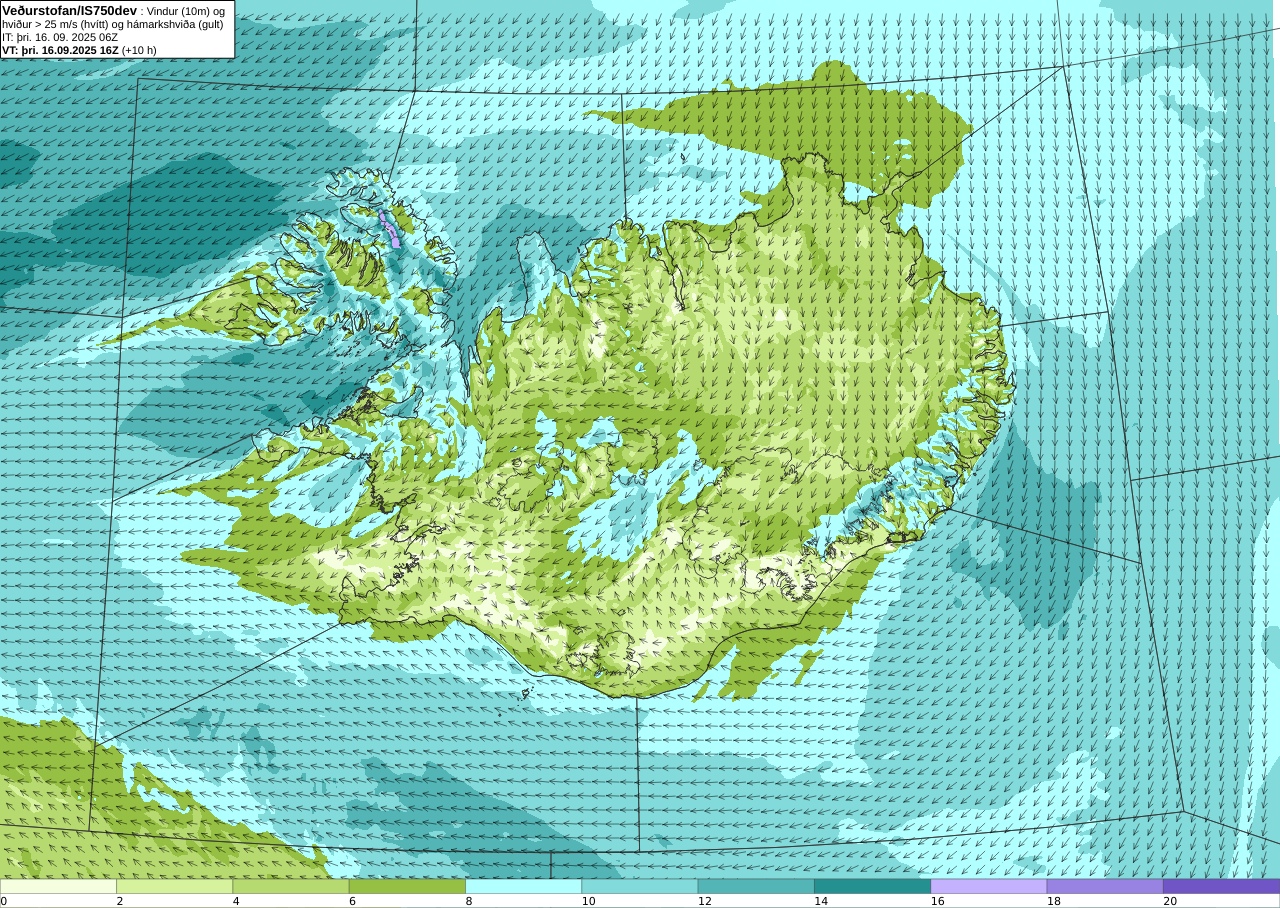Image resolution: width=1280 pixels, height=908 pixels.
Task: Click the pale cyan 8–10 m/s legend swatch
Action: (523, 886)
